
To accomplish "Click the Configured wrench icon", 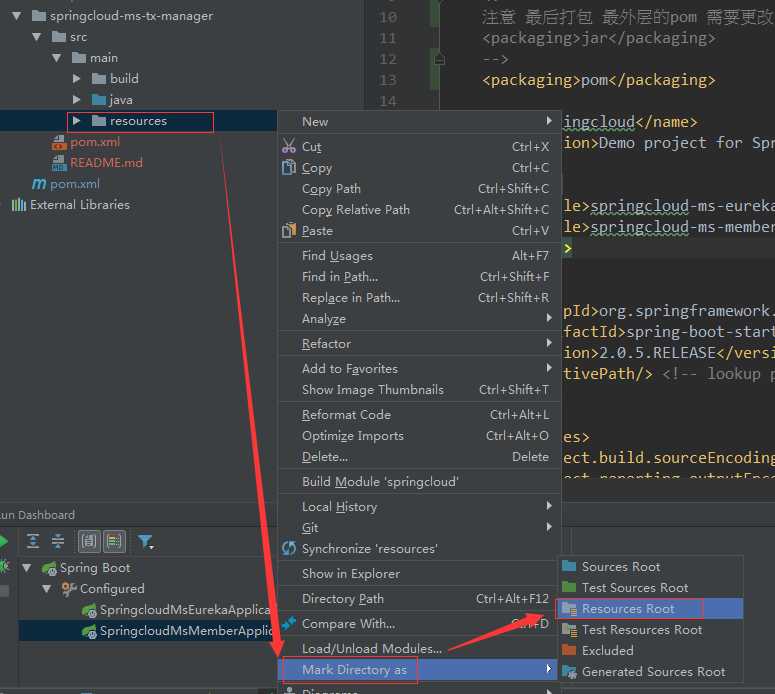I will pyautogui.click(x=69, y=589).
